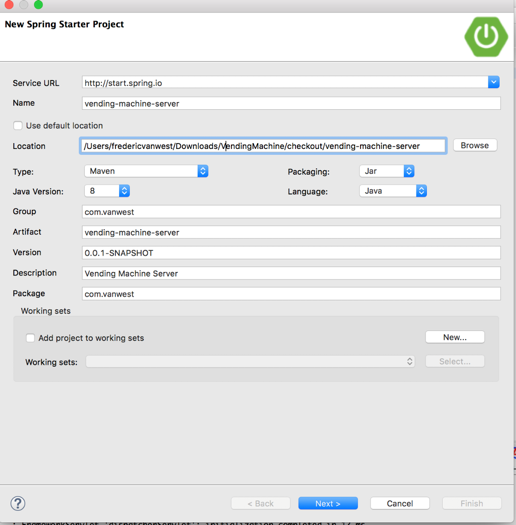Open the Language dropdown showing Java

coord(393,191)
